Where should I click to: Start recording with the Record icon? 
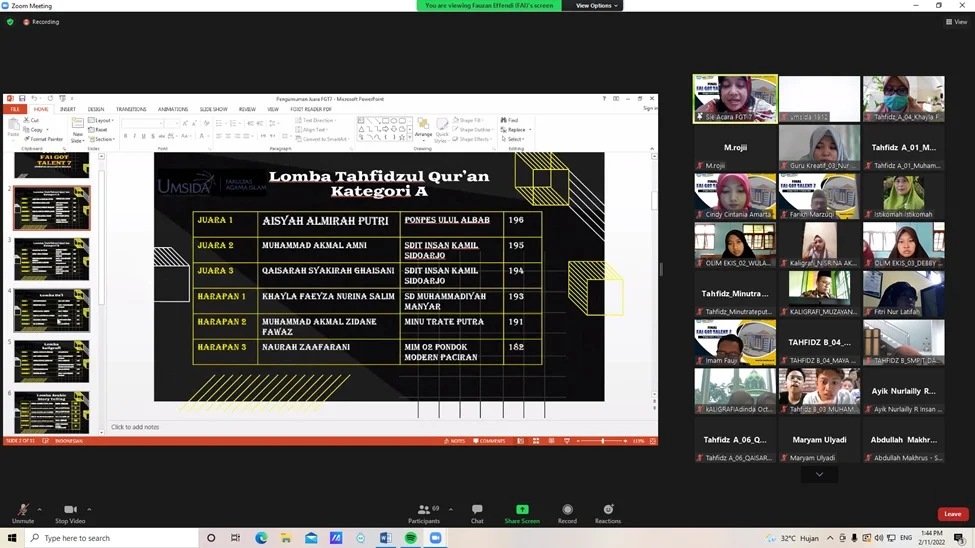pos(567,510)
